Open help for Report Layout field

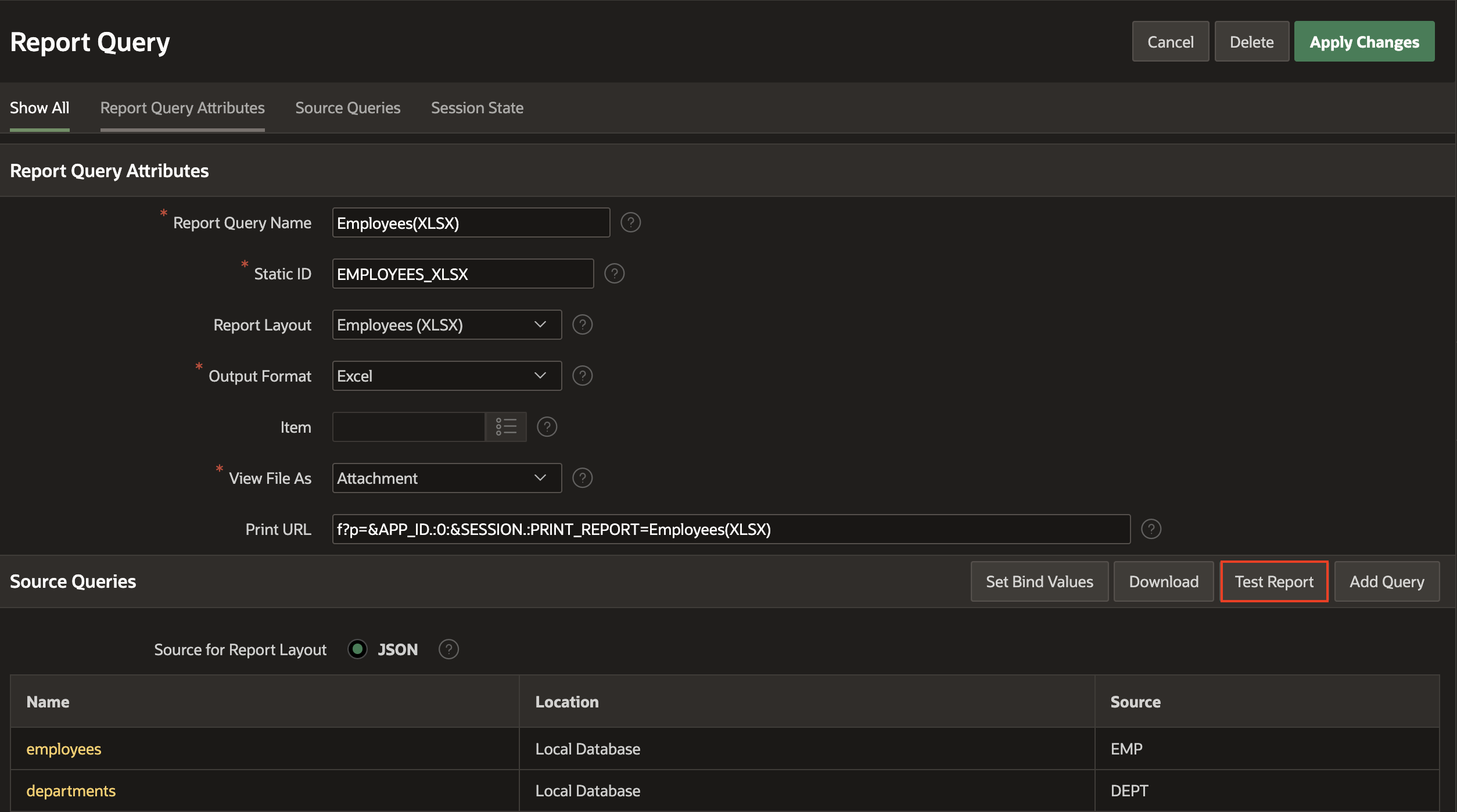coord(582,325)
